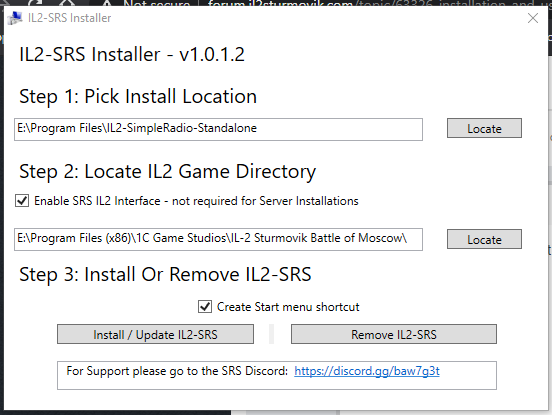This screenshot has height=415, width=552.
Task: Click the "For Support please go to" text
Action: coord(133,371)
